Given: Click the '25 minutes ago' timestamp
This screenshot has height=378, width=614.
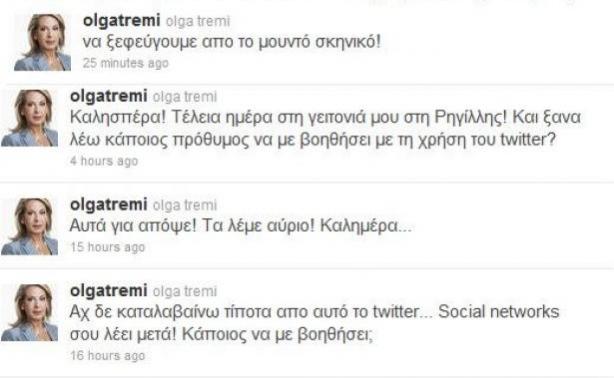Looking at the screenshot, I should [x=126, y=63].
